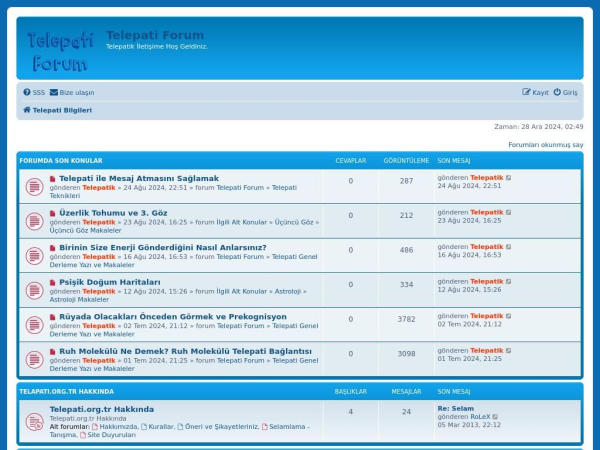Screen dimensions: 600x450
Task: Click topic icon for Psişik Doğum Haritaları
Action: point(34,290)
